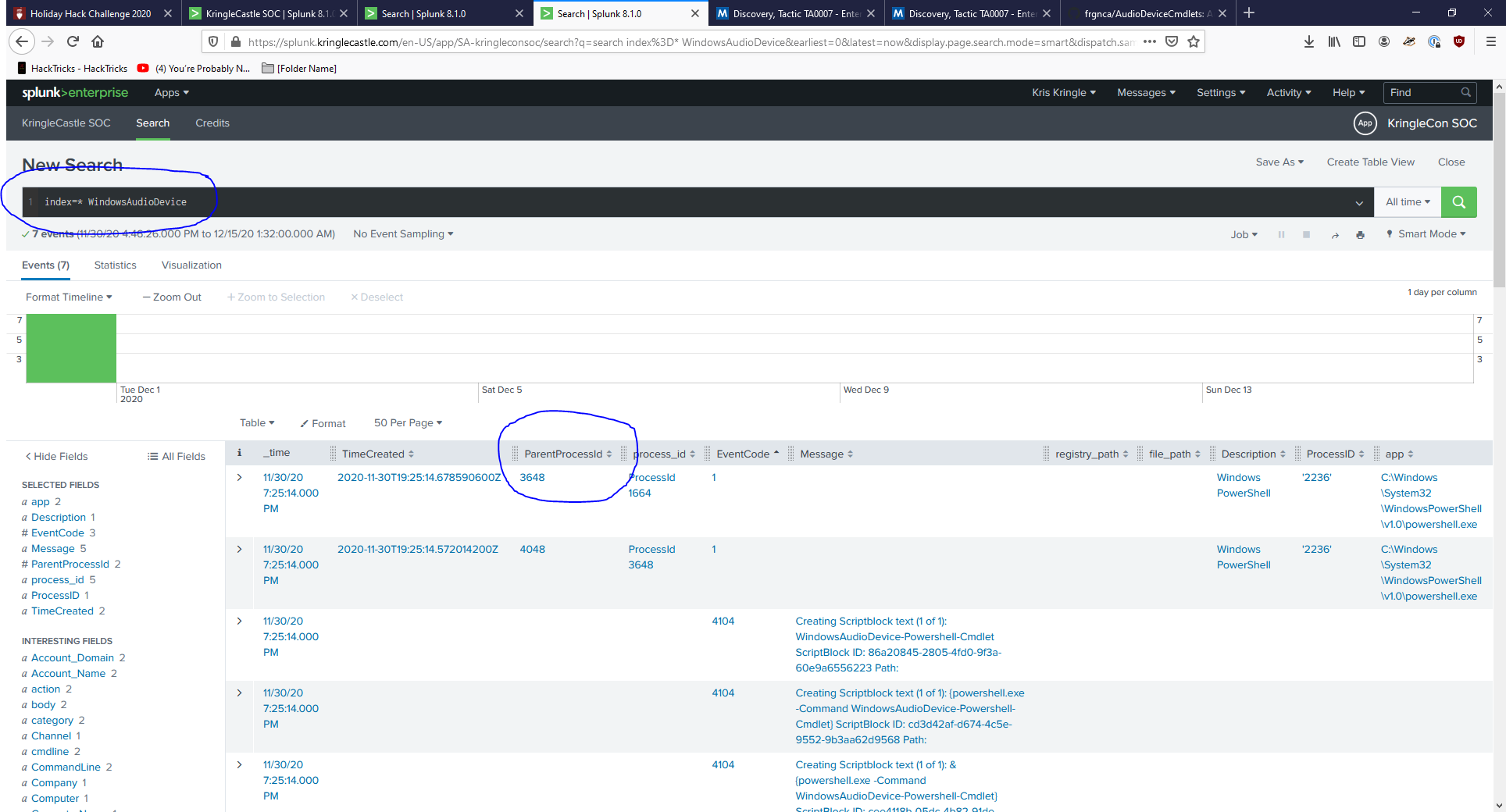The image size is (1506, 812).
Task: Run the search with the green magnifier button
Action: 1458,202
